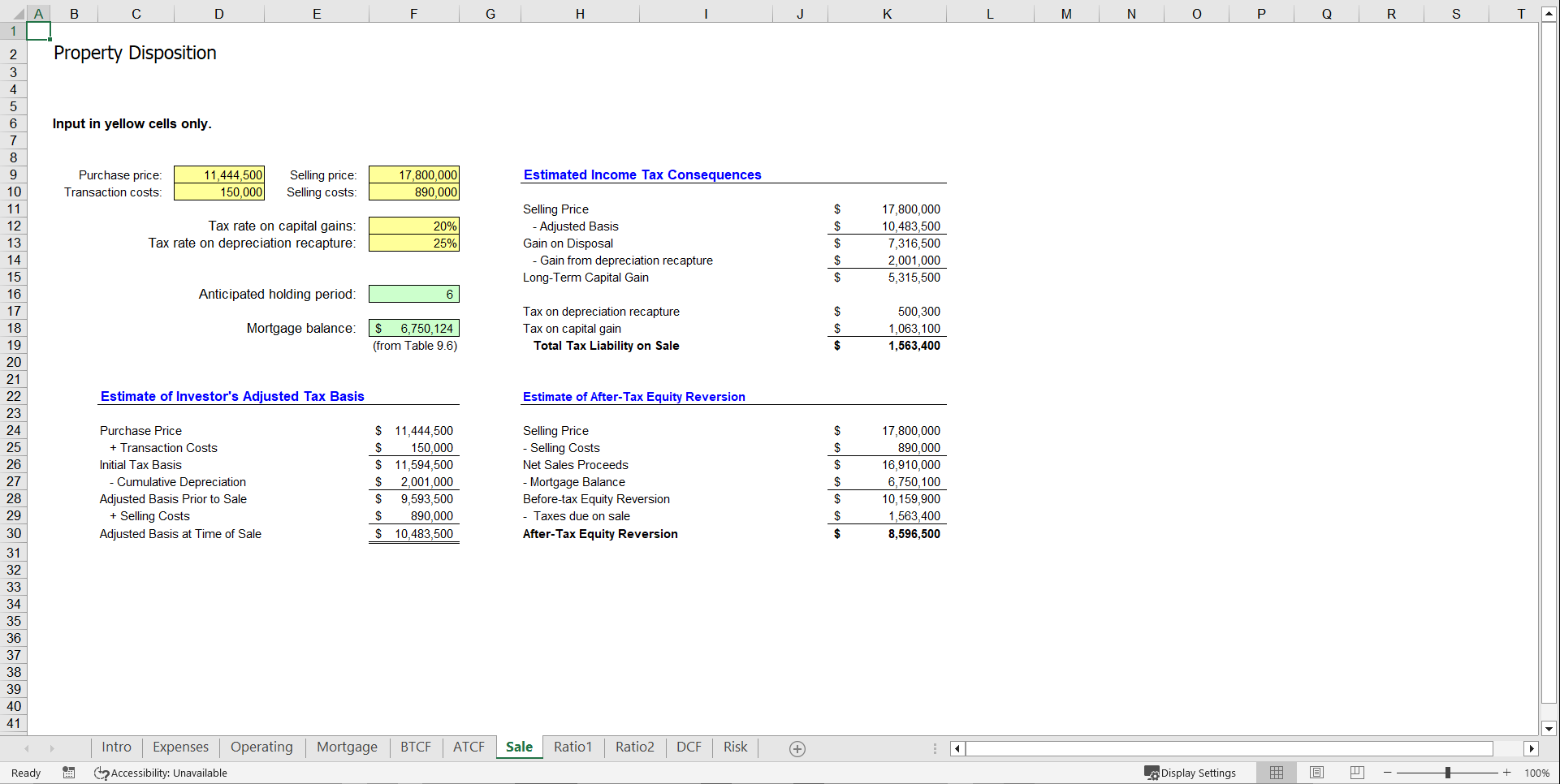Switch to the Risk sheet
1560x784 pixels.
click(735, 747)
